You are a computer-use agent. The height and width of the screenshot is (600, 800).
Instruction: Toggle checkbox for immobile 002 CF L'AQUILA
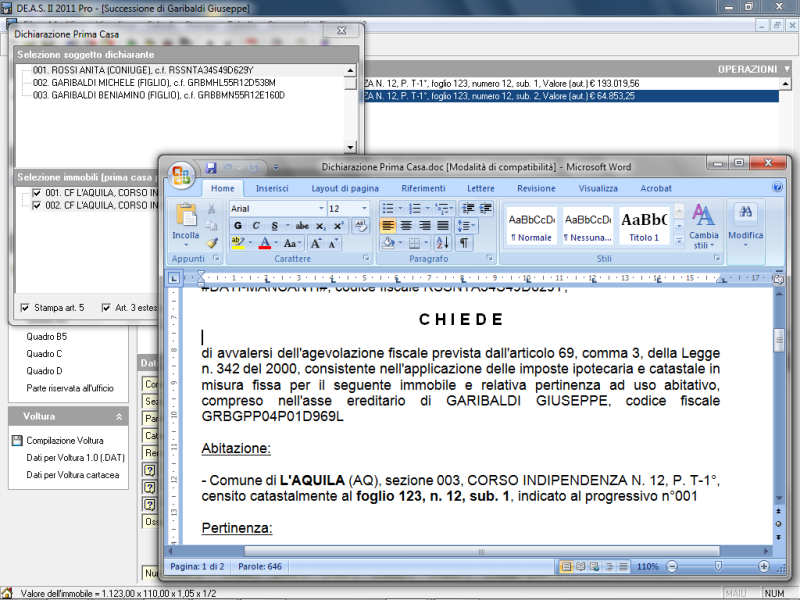pos(37,206)
